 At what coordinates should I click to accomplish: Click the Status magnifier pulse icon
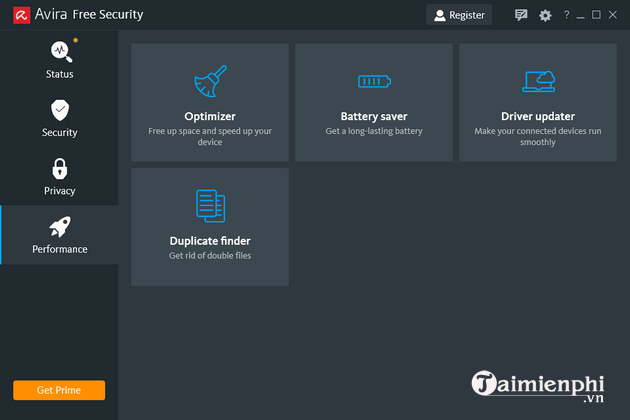[x=61, y=51]
